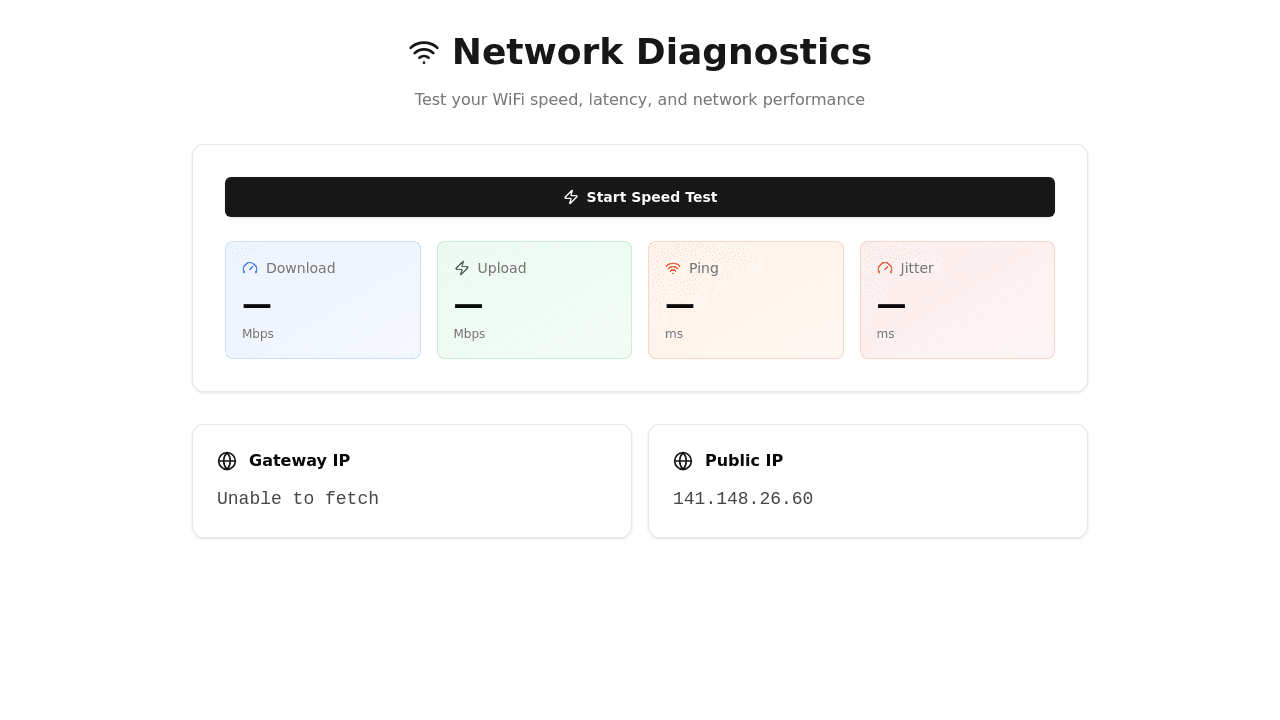Click the WiFi icon in the page header

pos(423,49)
